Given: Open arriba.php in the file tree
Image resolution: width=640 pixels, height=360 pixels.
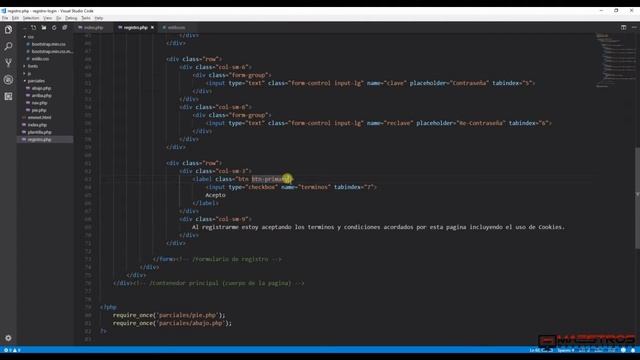Looking at the screenshot, I should point(41,96).
